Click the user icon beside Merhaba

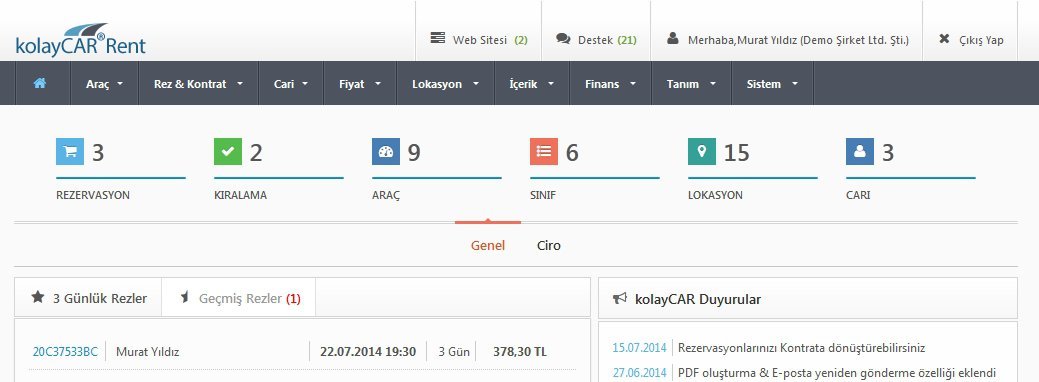click(x=673, y=38)
